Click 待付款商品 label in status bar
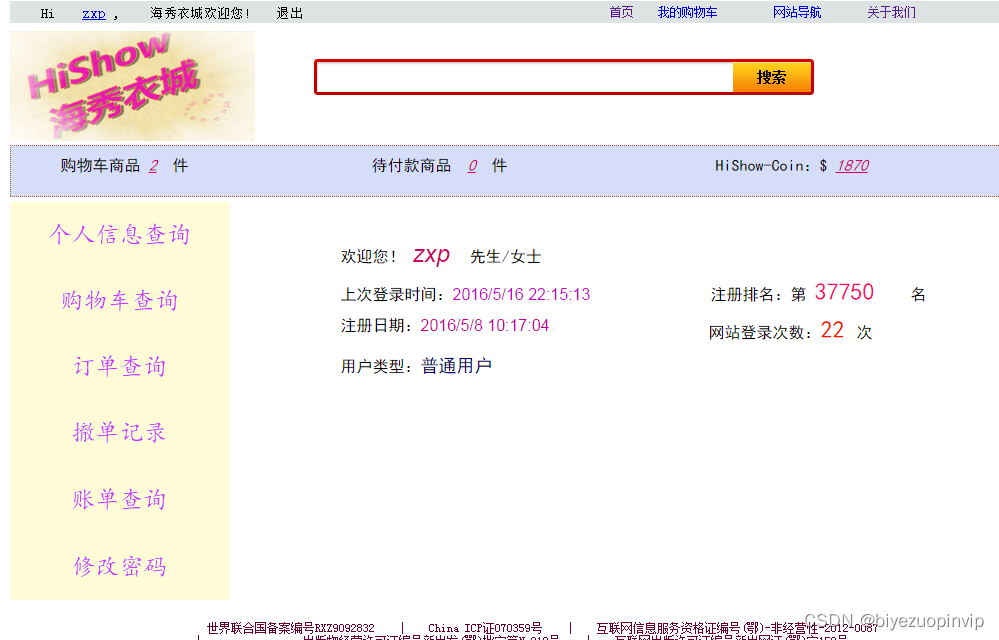The image size is (999, 640). coord(412,166)
